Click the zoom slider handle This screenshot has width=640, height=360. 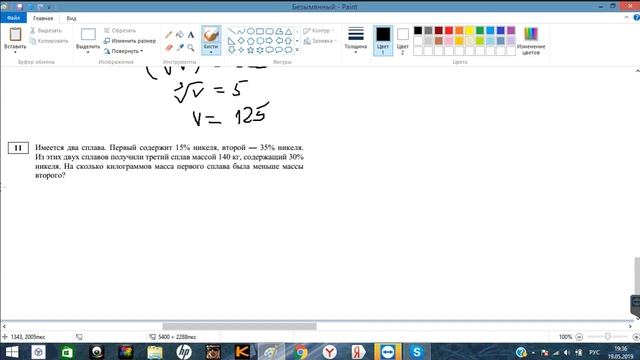(x=607, y=337)
